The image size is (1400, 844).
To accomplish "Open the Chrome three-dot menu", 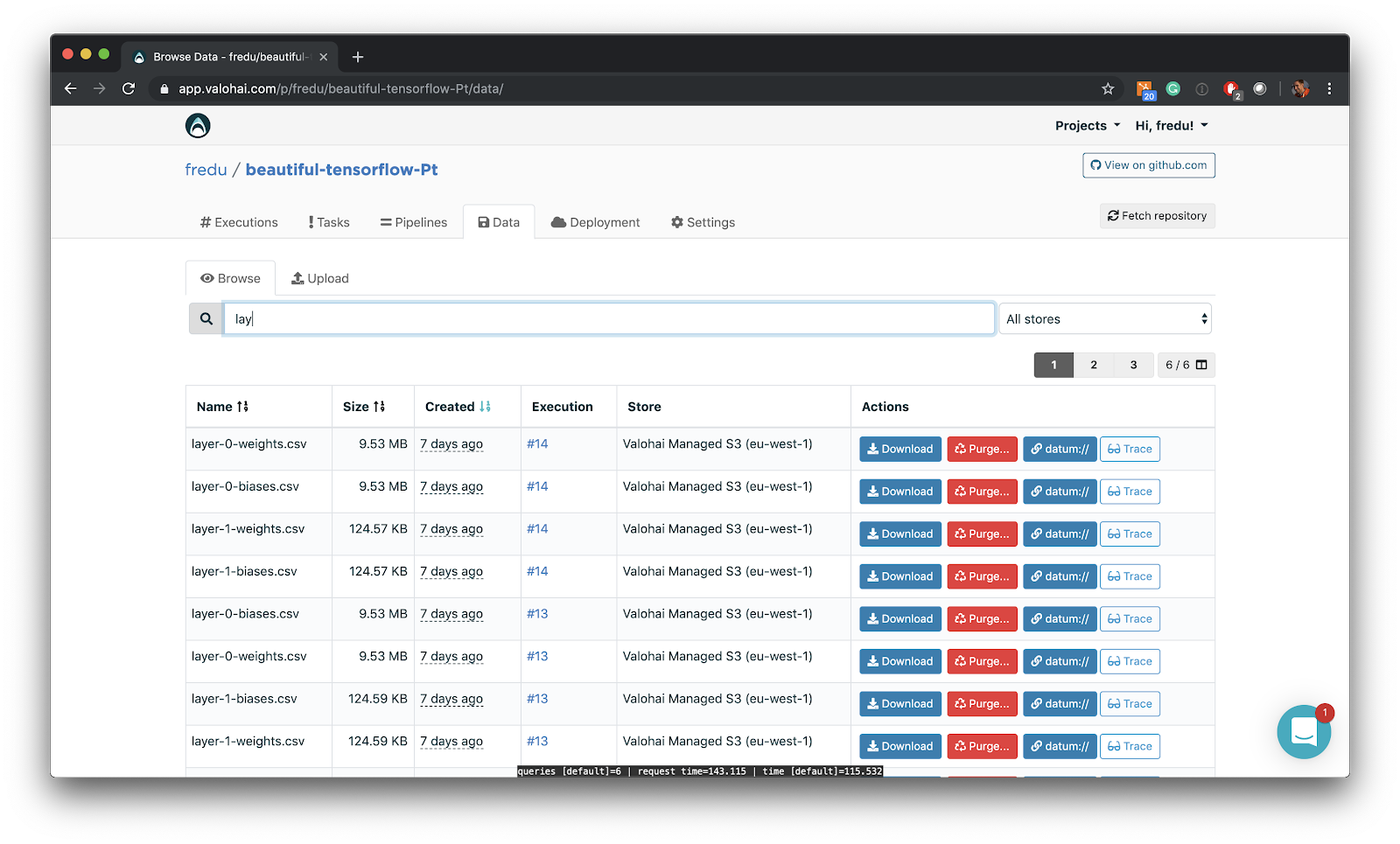I will click(1329, 88).
